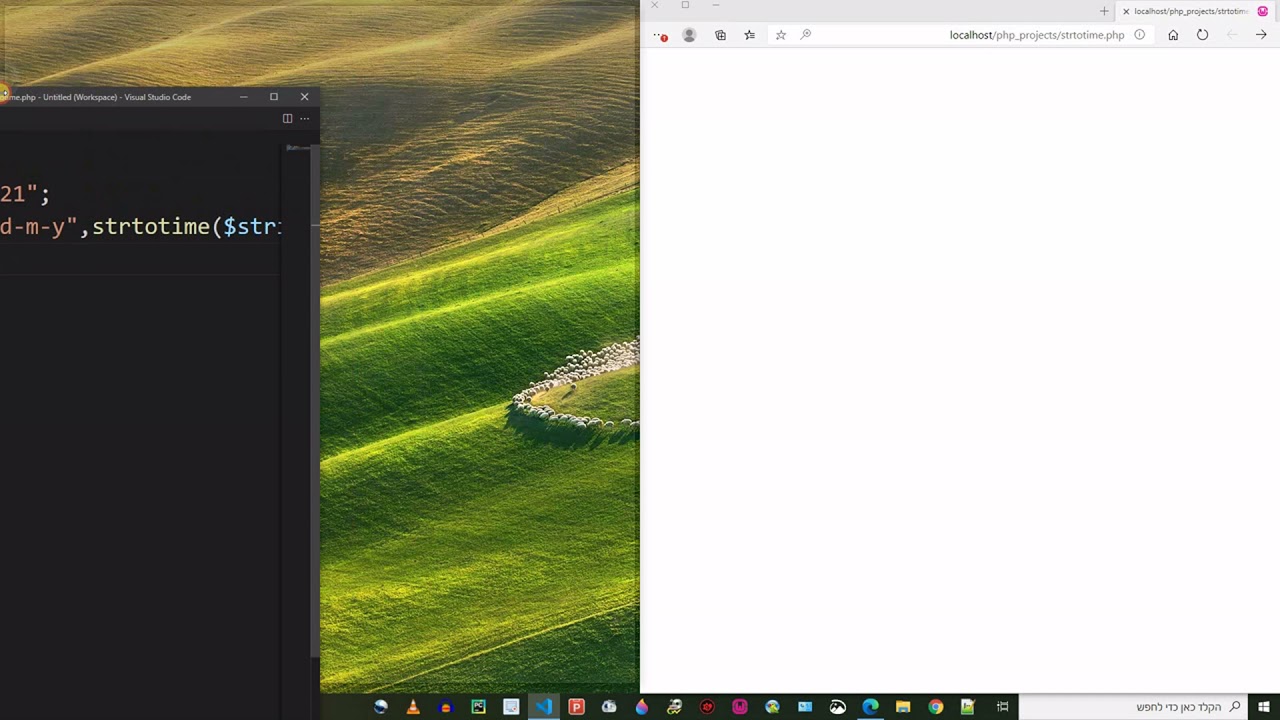
Task: Split the editor in VS Code
Action: 287,118
